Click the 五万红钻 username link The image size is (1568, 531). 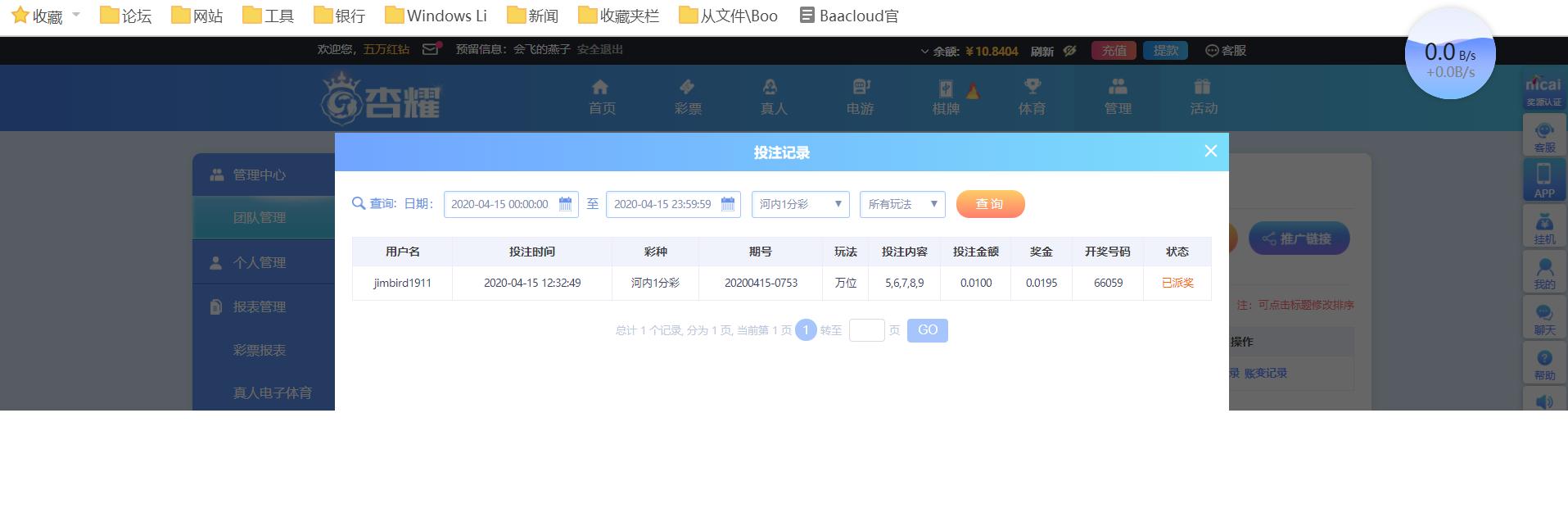coord(386,49)
